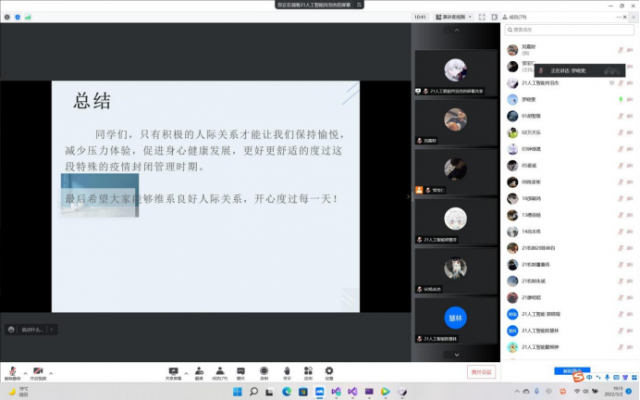640x400 pixels.
Task: Enter full screen mode icon
Action: 482,18
